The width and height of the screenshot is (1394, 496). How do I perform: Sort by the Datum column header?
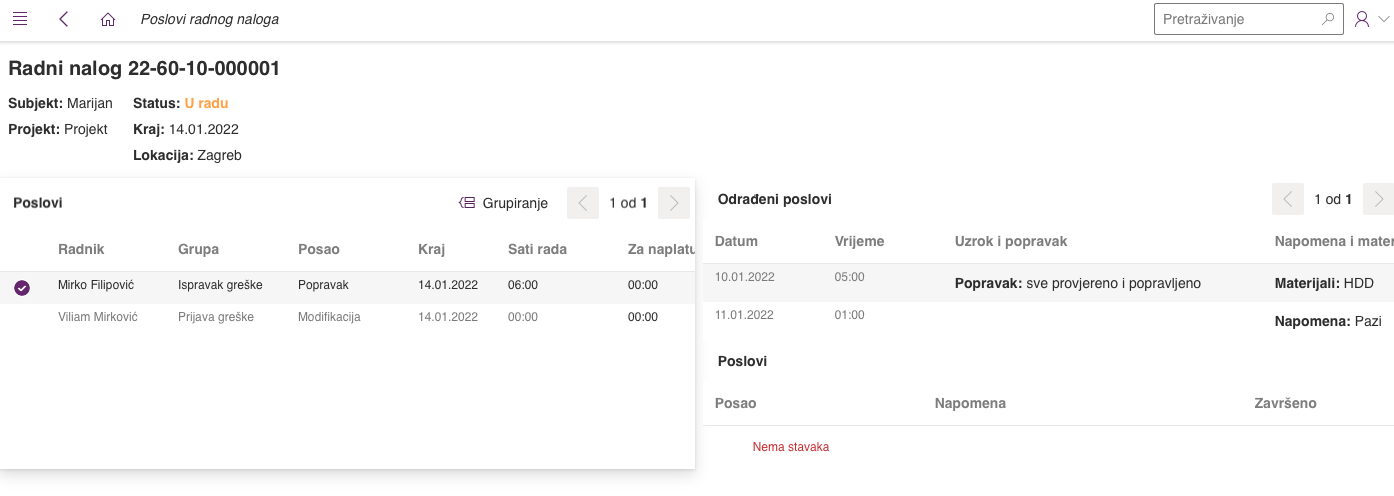coord(736,241)
